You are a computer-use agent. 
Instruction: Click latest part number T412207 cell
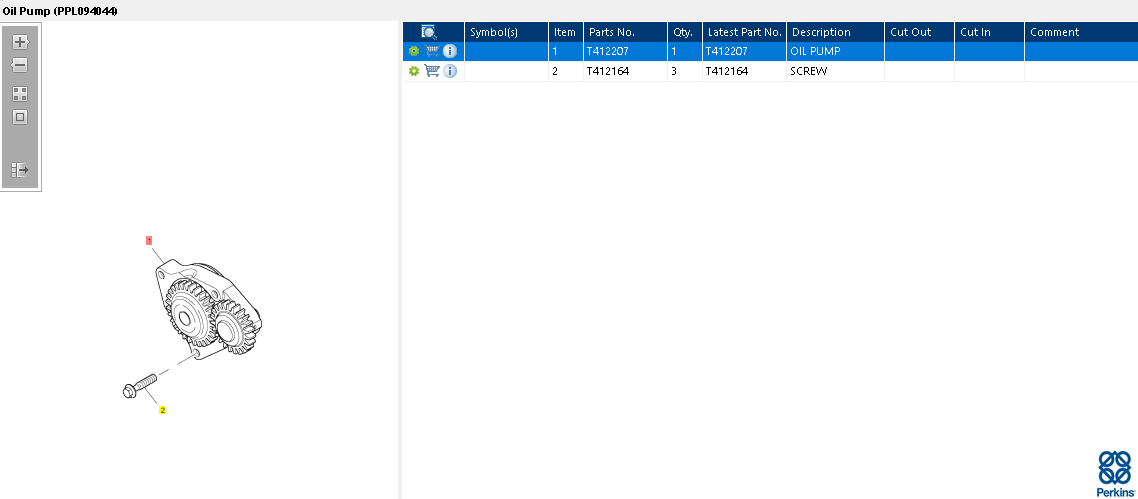coord(744,51)
